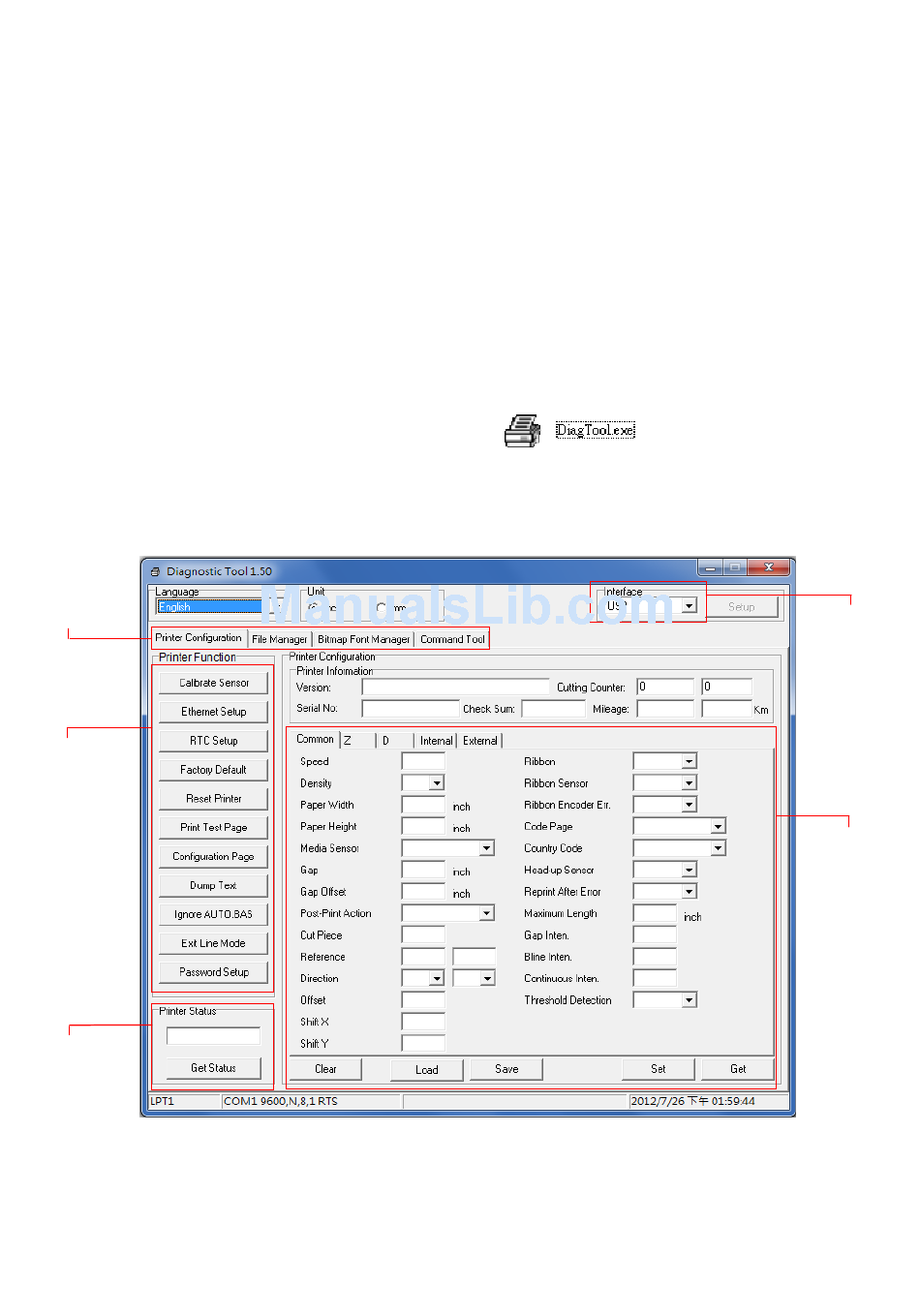Open the Ribbon Encoder Err. dropdown
This screenshot has height=1316, width=920.
tap(690, 805)
